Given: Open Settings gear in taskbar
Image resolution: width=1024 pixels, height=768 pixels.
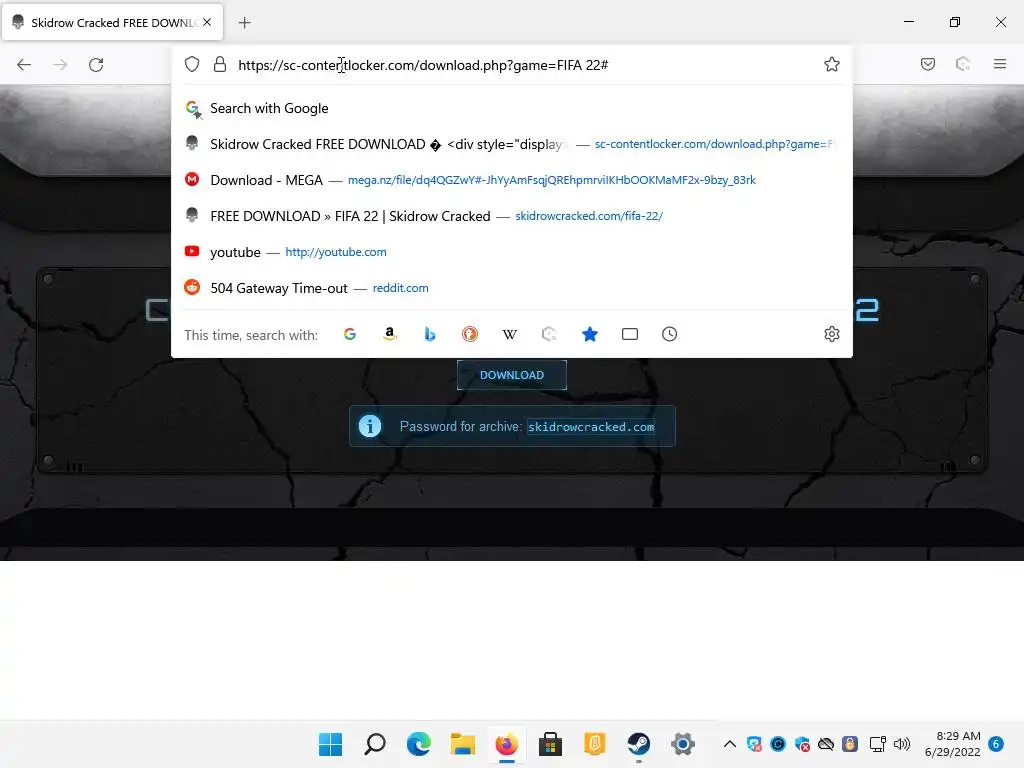Looking at the screenshot, I should 682,744.
